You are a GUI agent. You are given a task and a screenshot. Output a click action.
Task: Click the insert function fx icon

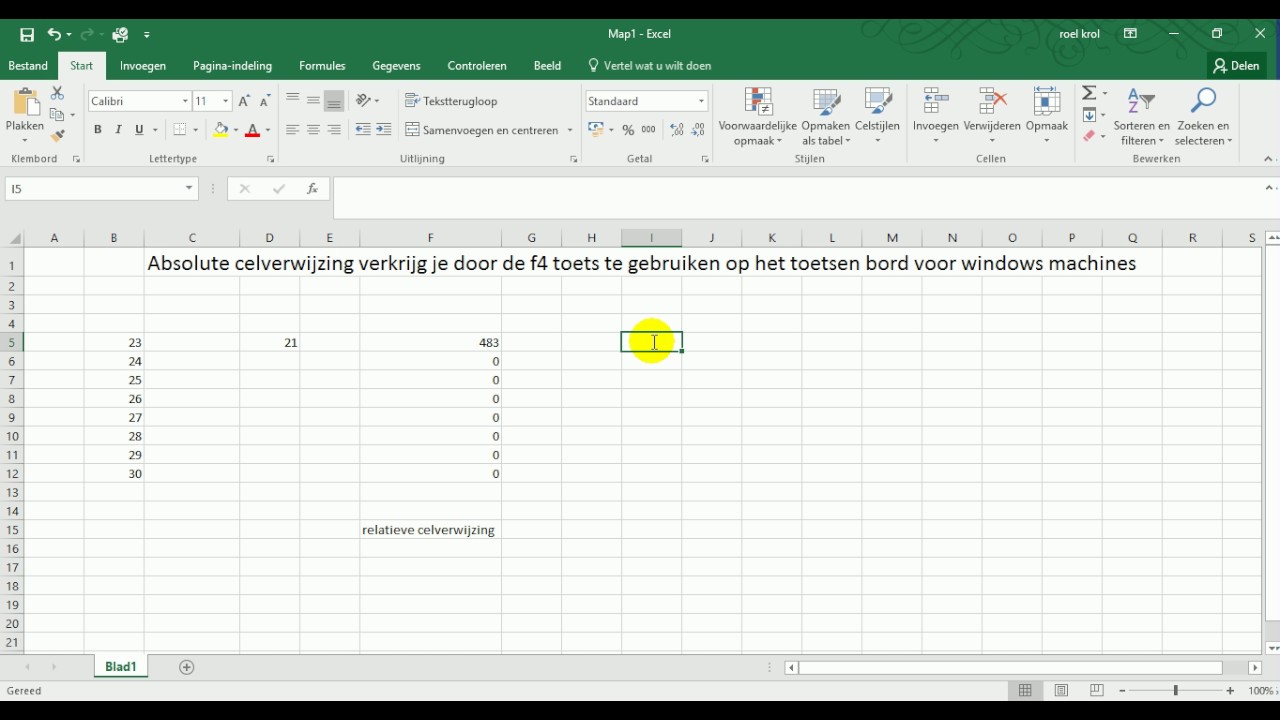click(312, 188)
